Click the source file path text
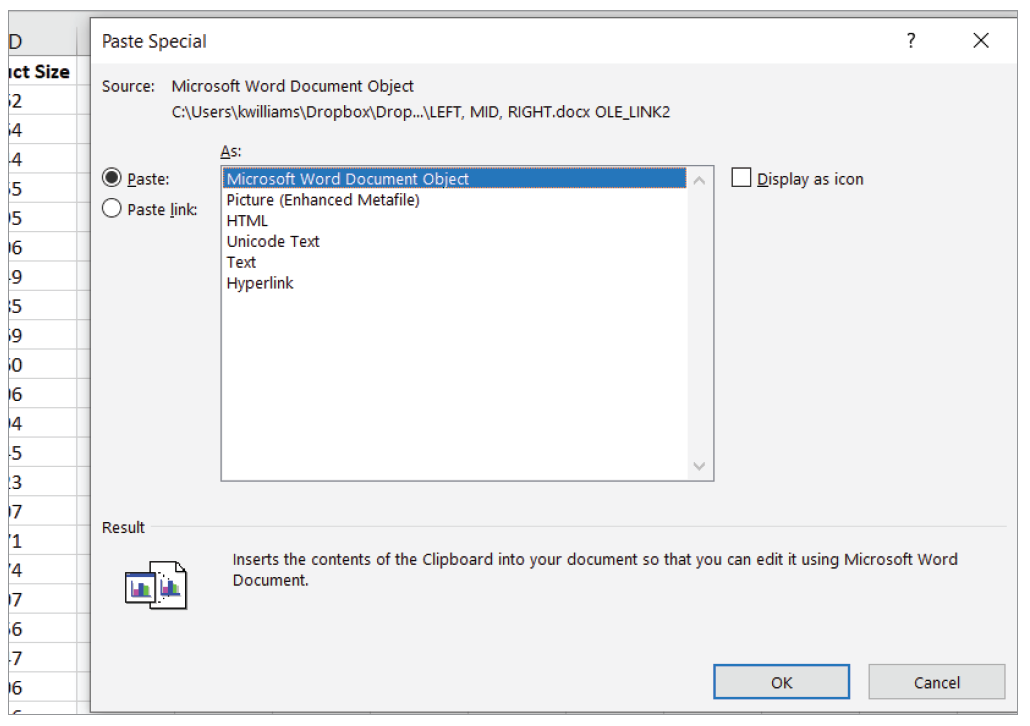Screen dimensions: 1030x726 pos(421,112)
